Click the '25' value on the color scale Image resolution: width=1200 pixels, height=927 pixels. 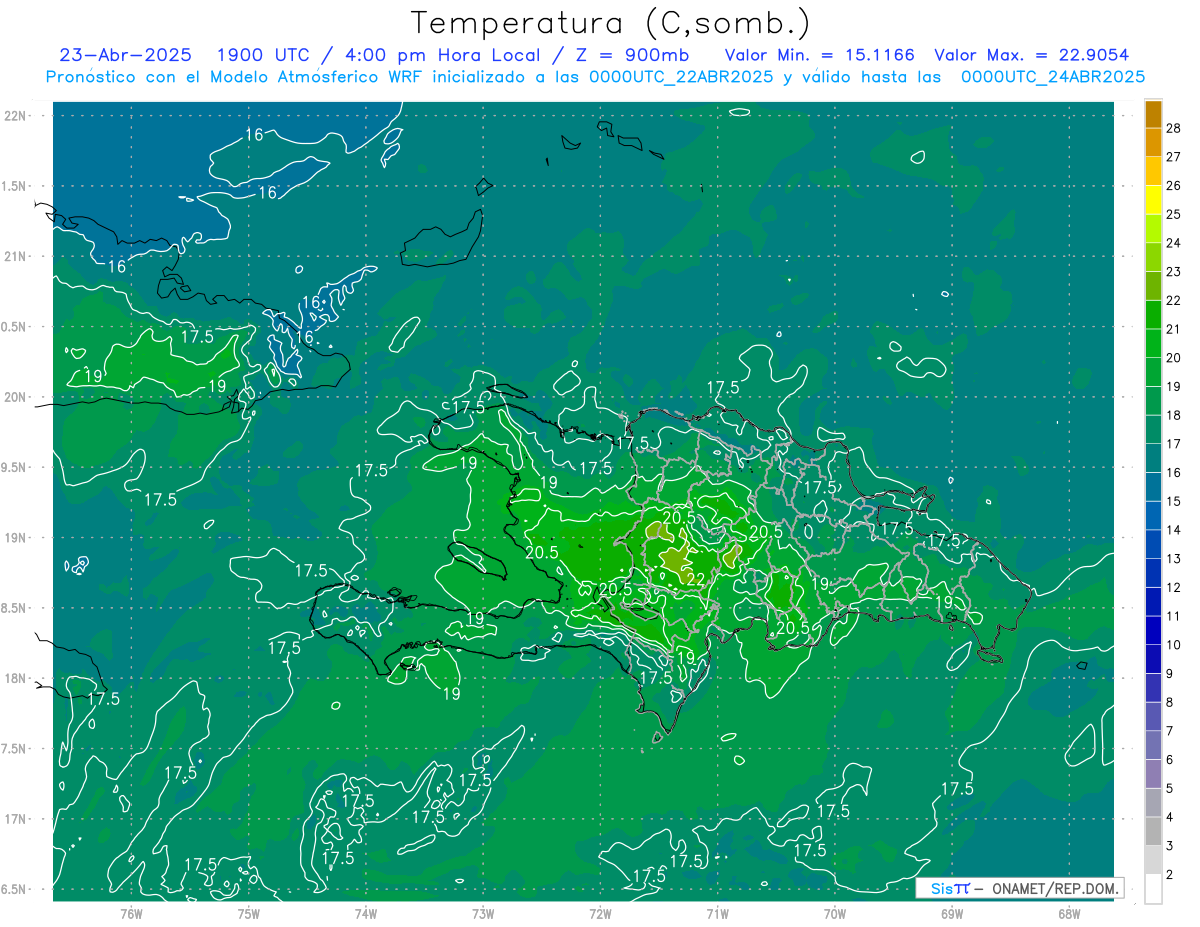pos(1174,215)
